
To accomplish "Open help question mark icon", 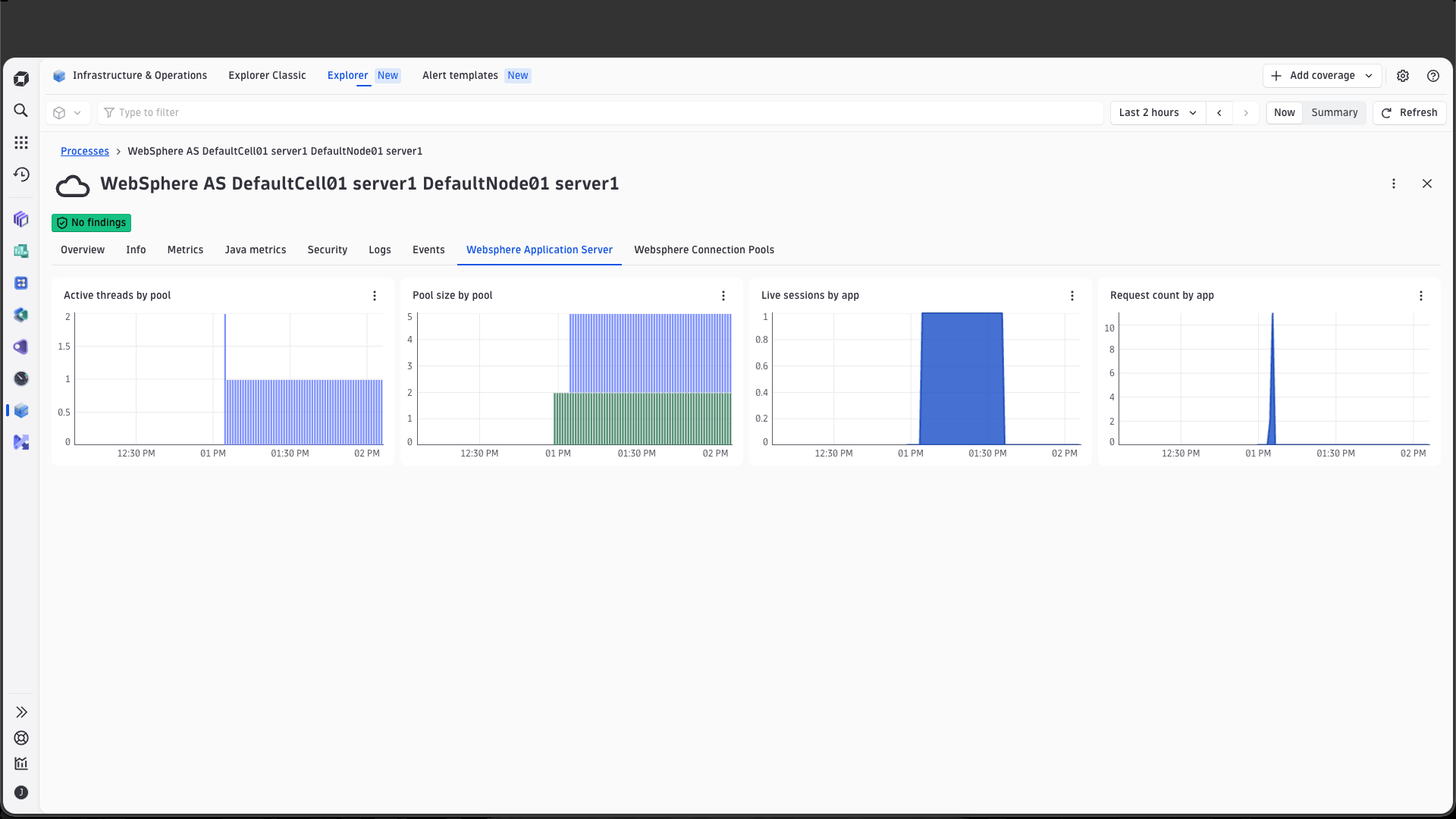I will point(1432,76).
